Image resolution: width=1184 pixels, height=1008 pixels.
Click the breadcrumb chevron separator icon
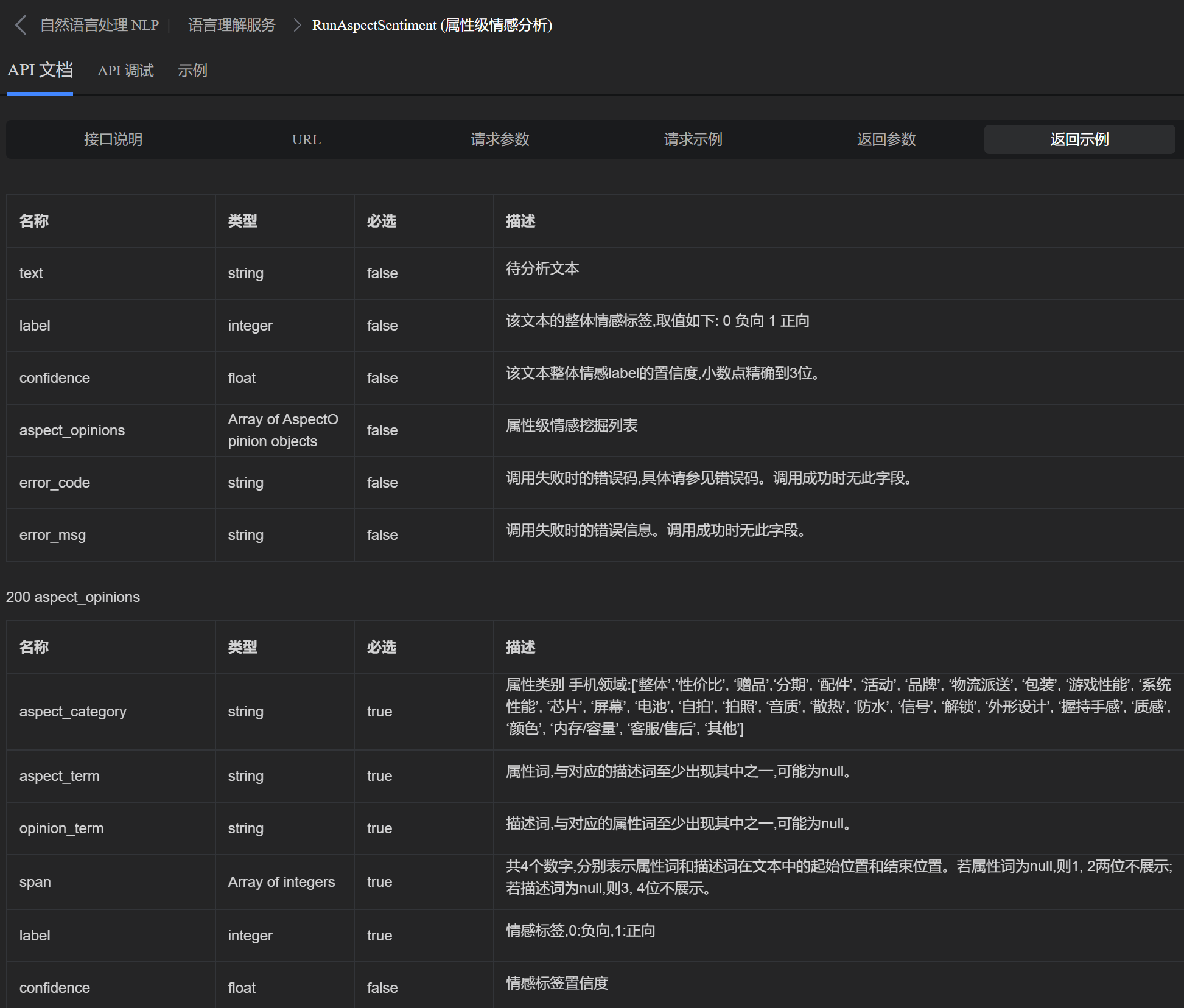[x=297, y=25]
